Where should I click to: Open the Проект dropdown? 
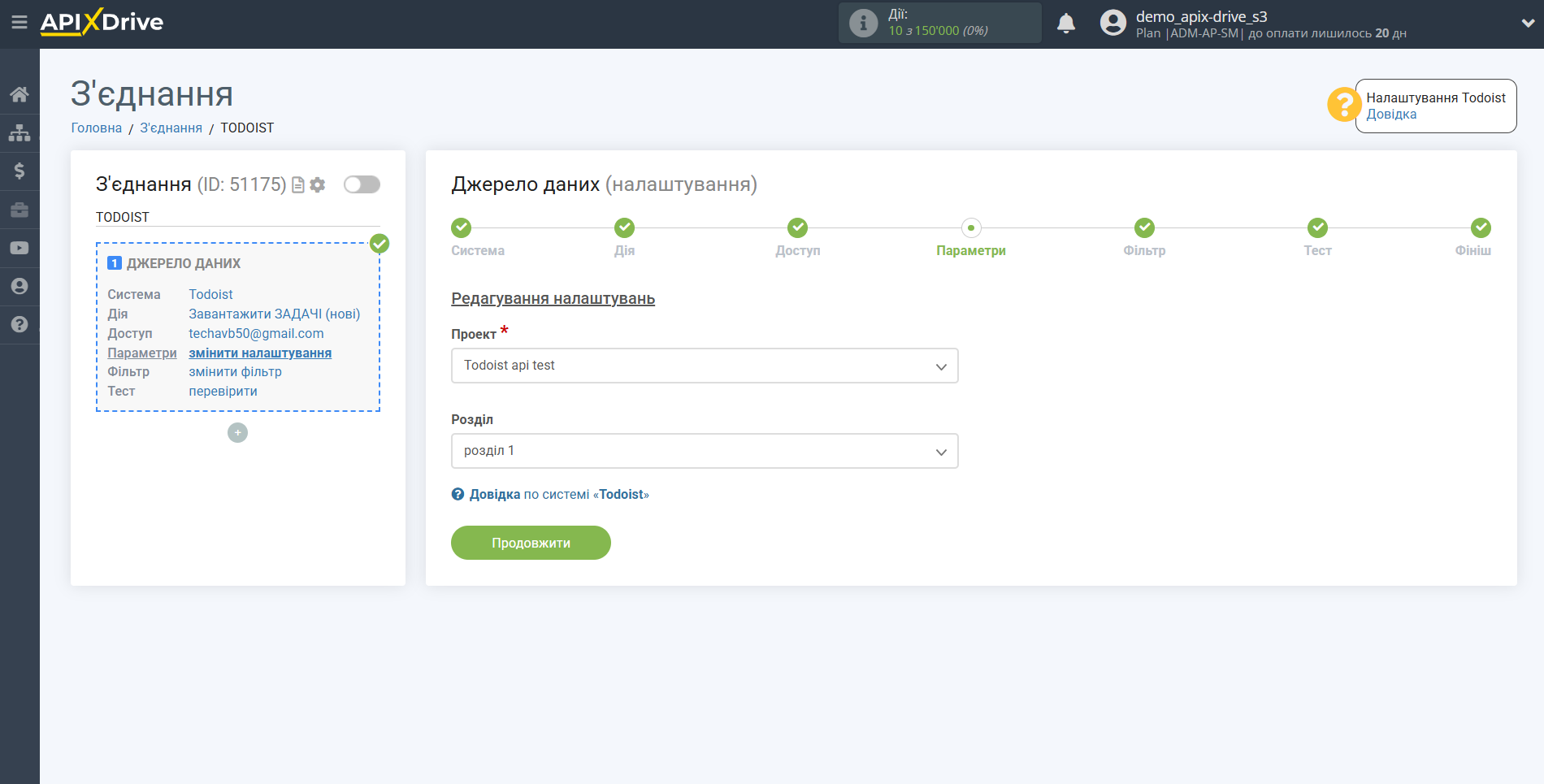coord(705,366)
